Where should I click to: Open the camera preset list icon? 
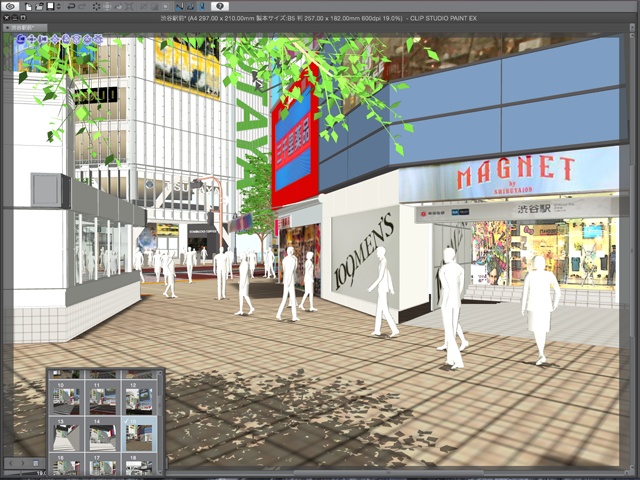coord(36,463)
